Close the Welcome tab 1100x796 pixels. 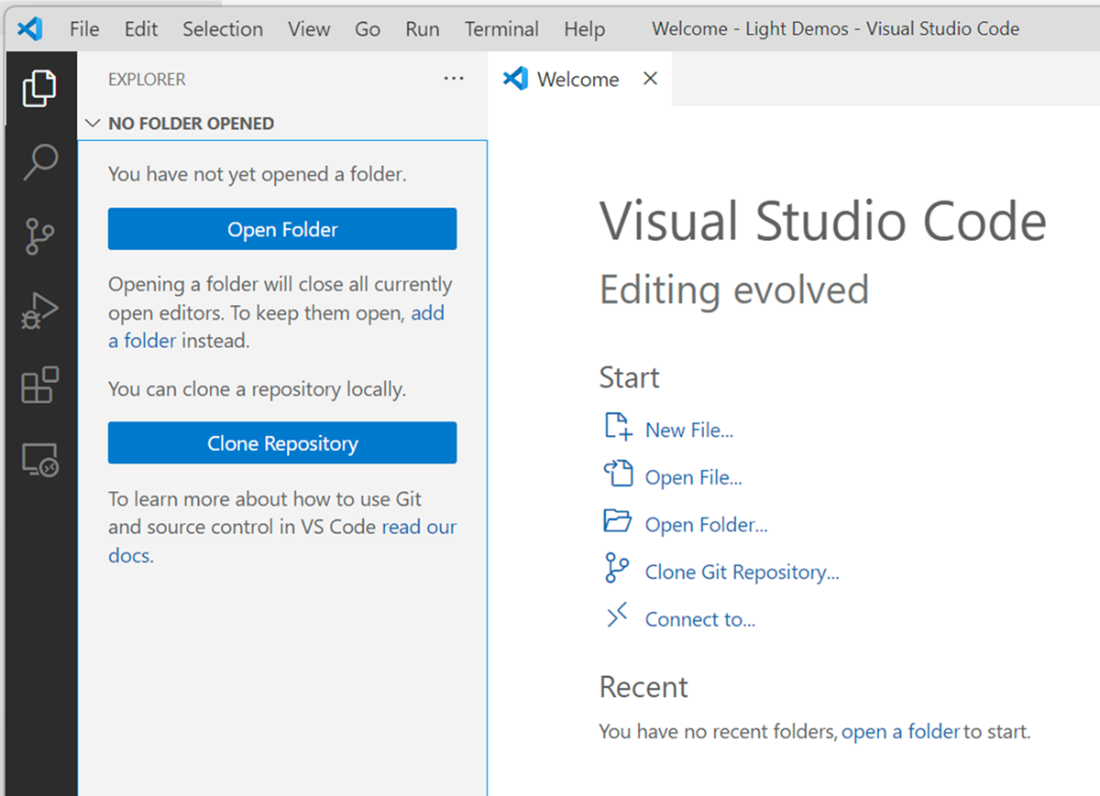(x=650, y=79)
